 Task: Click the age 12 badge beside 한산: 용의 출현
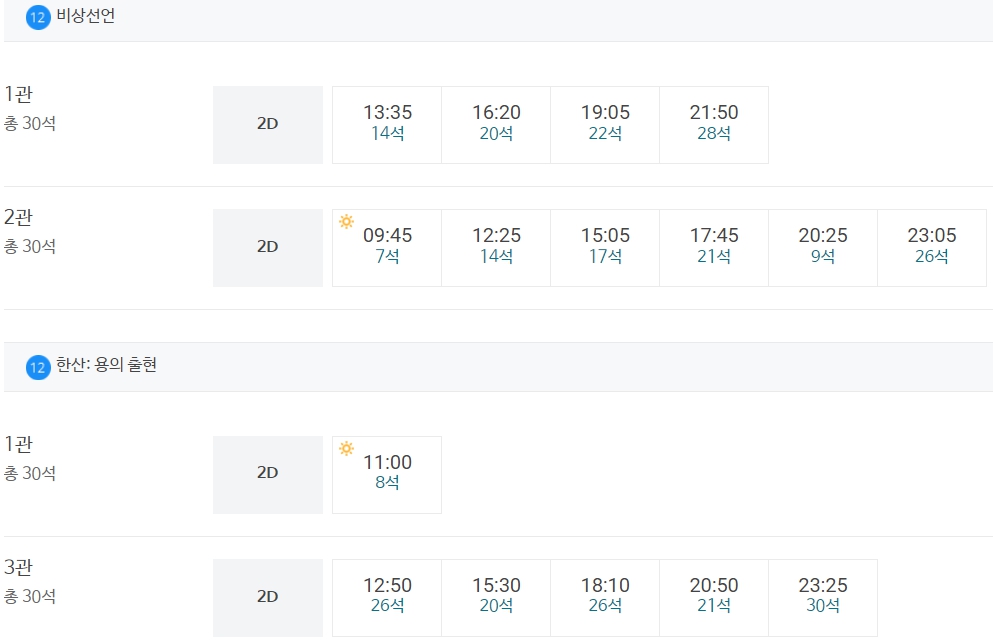(38, 367)
